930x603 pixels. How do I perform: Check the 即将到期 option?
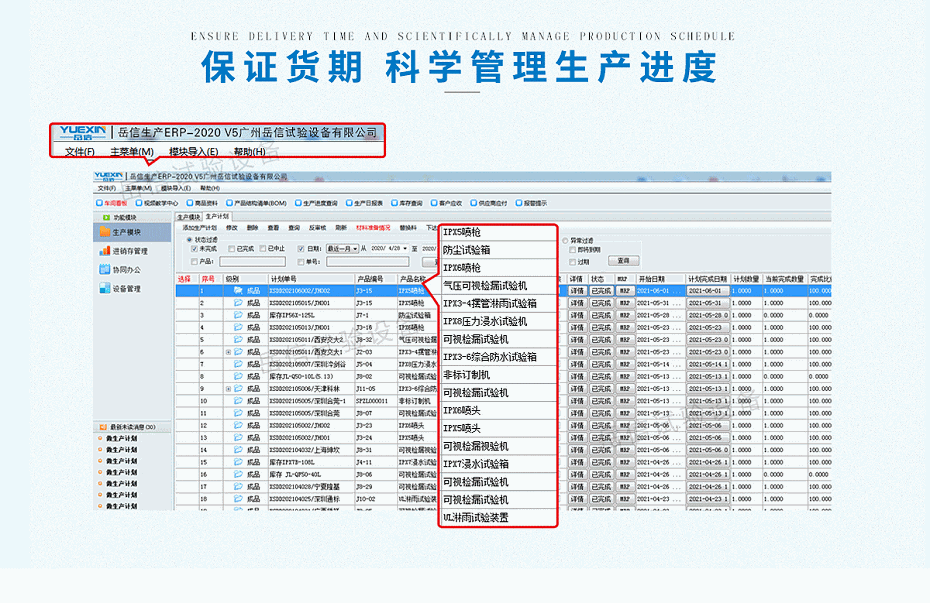tap(572, 248)
